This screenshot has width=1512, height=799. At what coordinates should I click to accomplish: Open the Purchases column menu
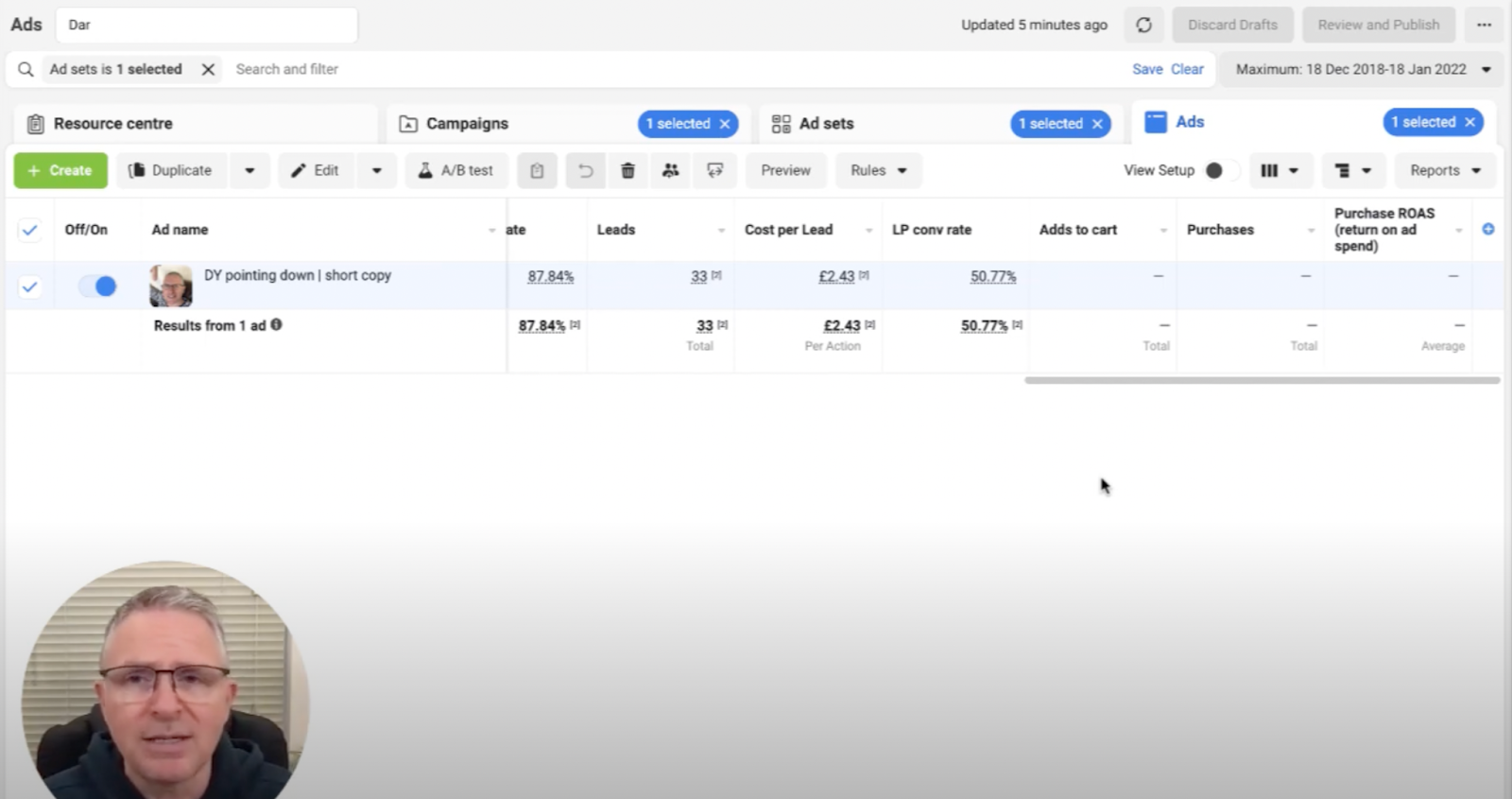coord(1311,230)
